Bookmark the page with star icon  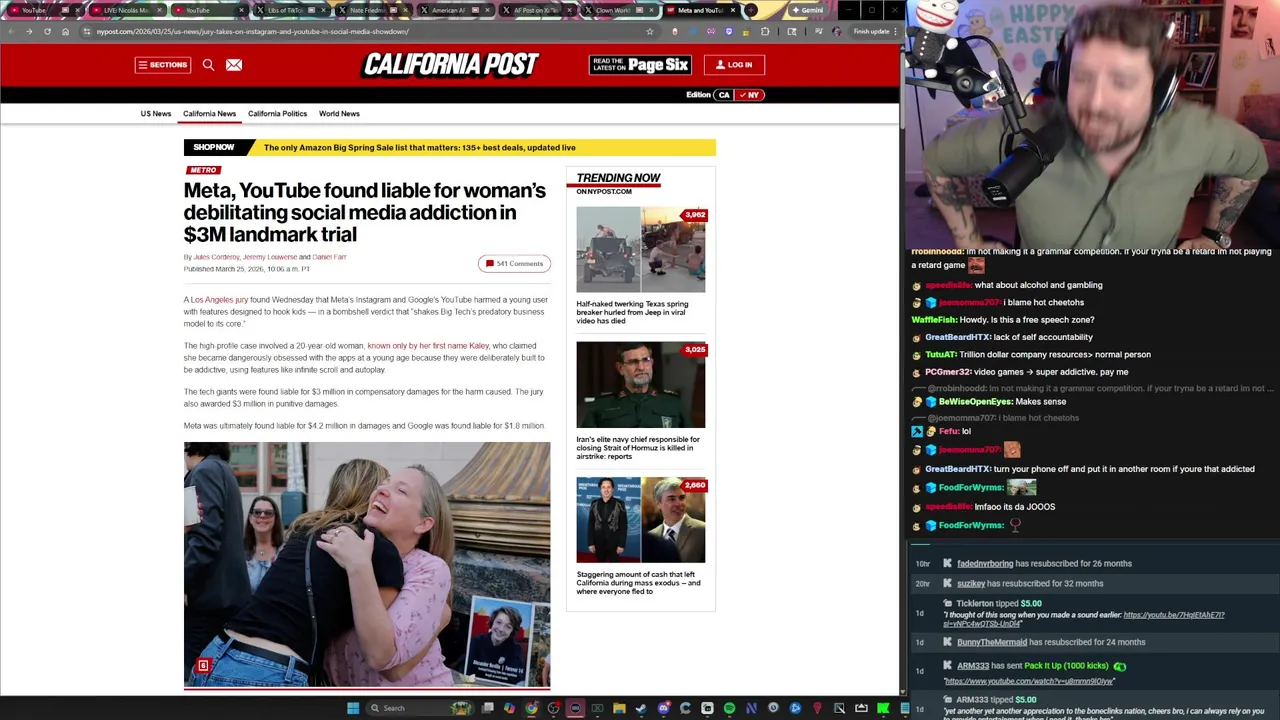[x=650, y=32]
